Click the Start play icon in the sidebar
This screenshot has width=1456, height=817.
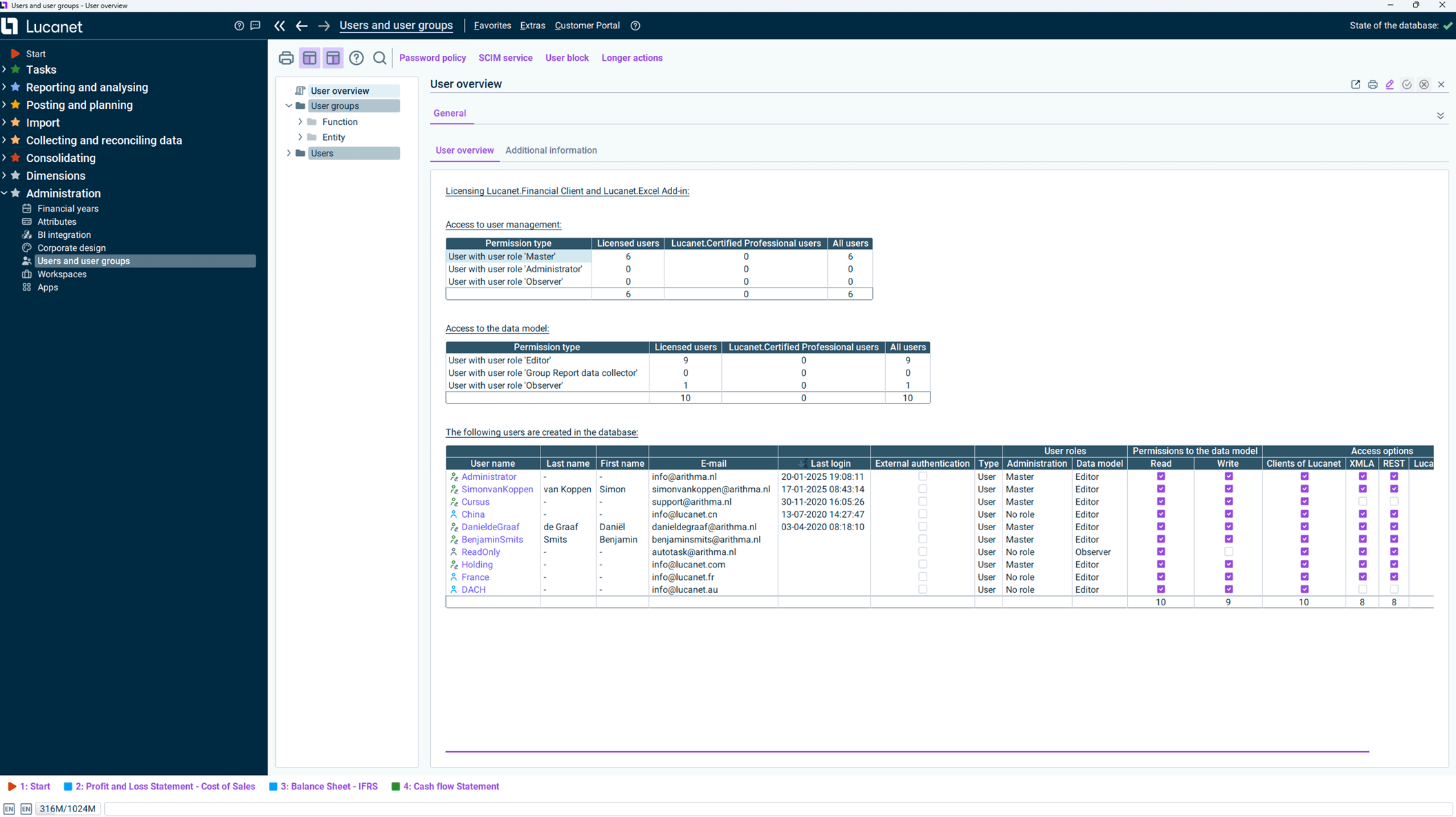[15, 53]
